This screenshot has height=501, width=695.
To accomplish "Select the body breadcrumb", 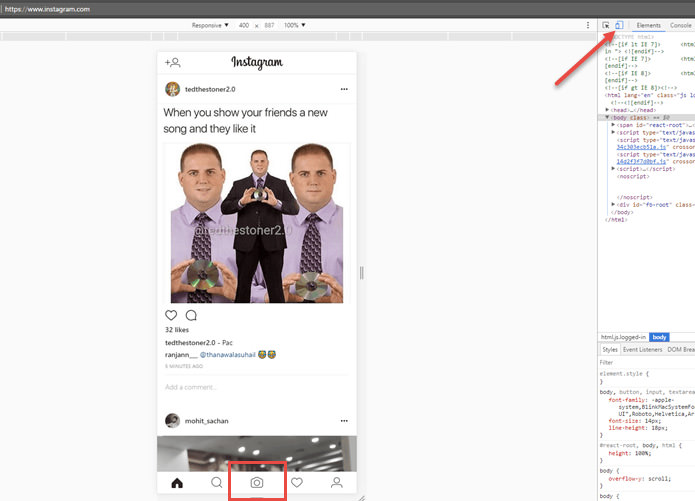I will pyautogui.click(x=659, y=337).
